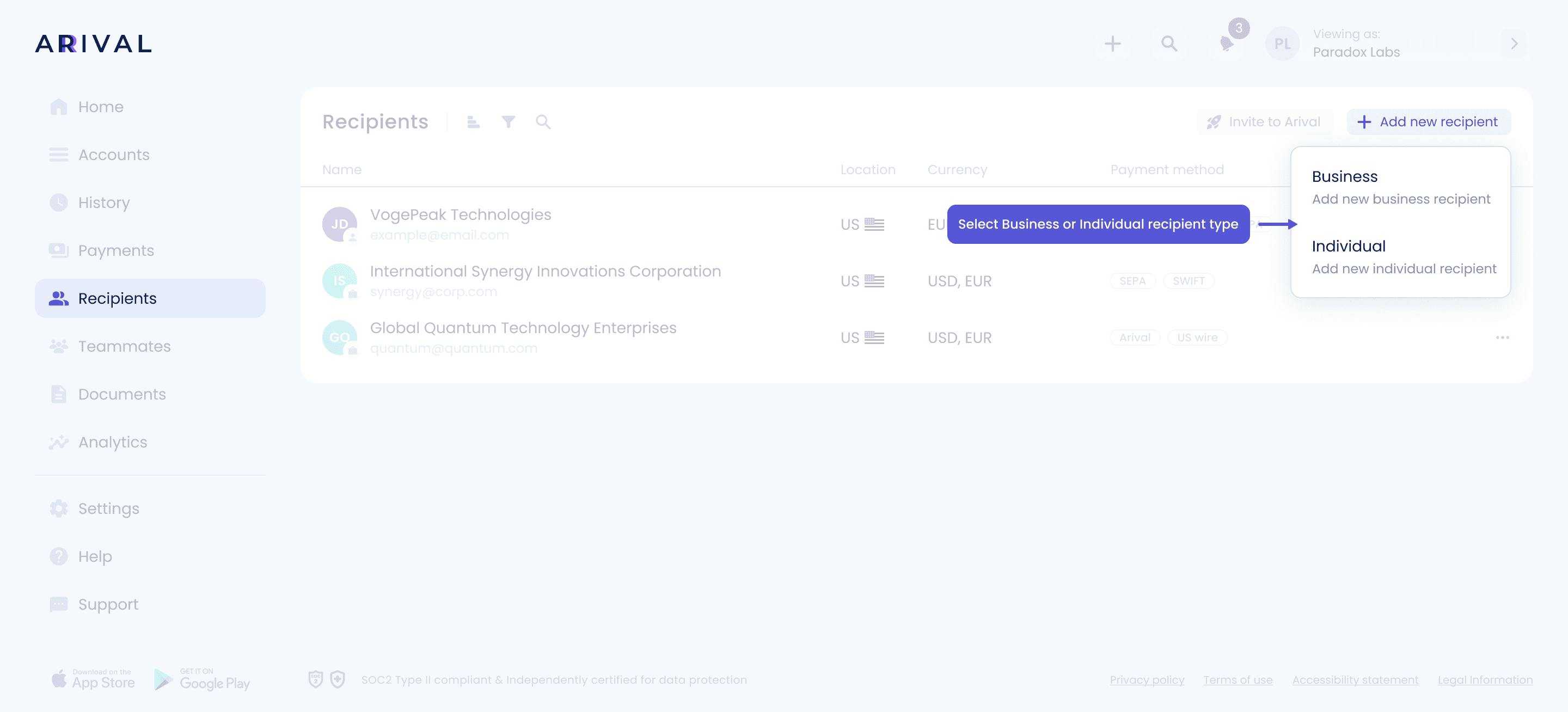The width and height of the screenshot is (1568, 712).
Task: Click the Teammates group icon
Action: [x=58, y=346]
